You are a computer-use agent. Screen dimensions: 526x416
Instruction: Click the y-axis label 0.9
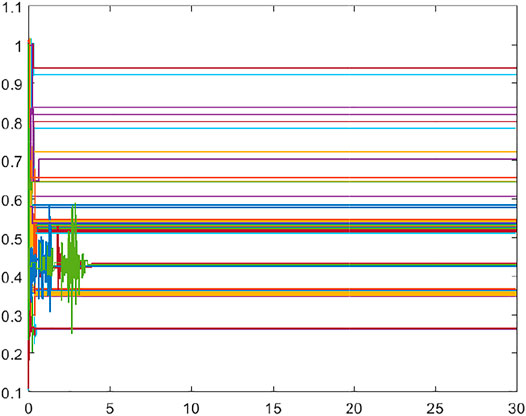(11, 85)
